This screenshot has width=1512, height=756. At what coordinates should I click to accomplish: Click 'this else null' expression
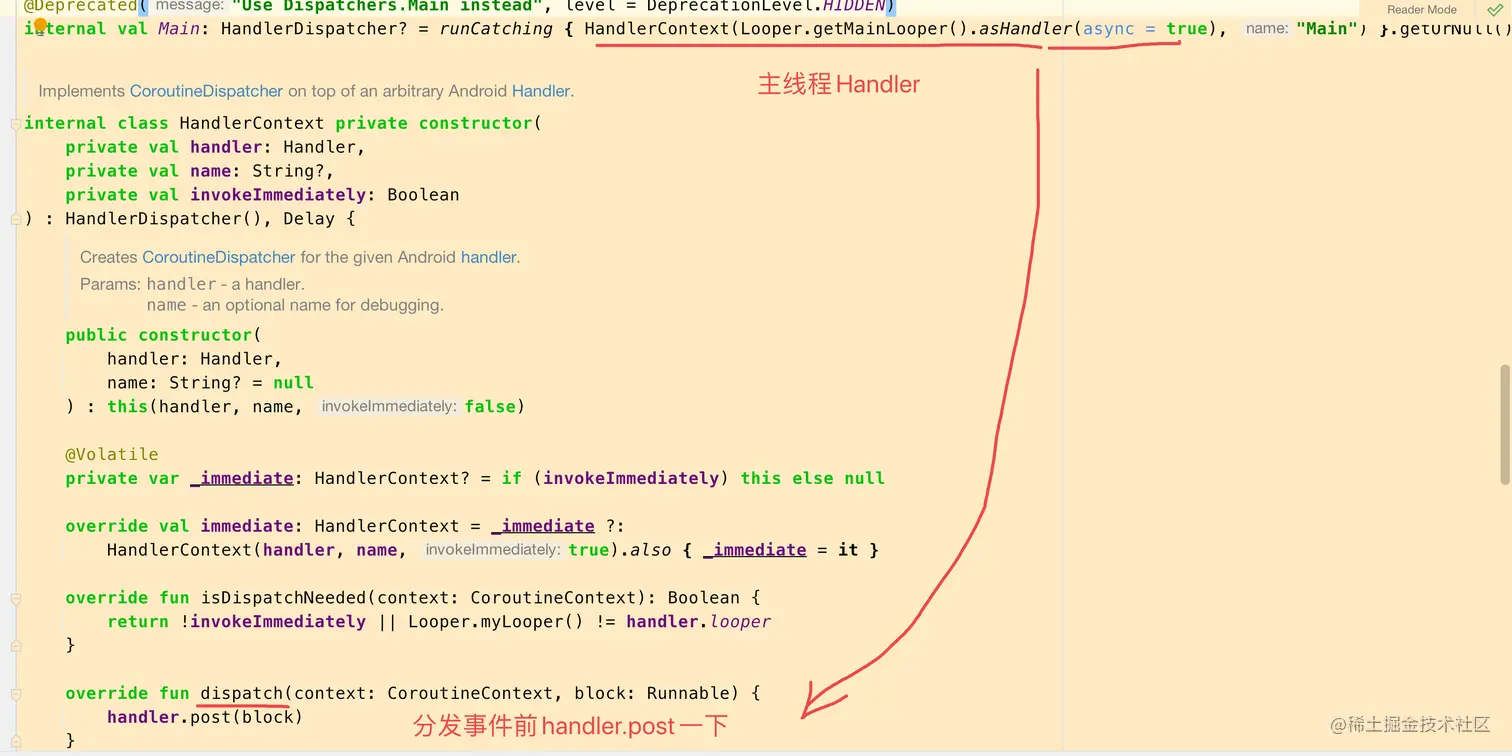coord(813,479)
